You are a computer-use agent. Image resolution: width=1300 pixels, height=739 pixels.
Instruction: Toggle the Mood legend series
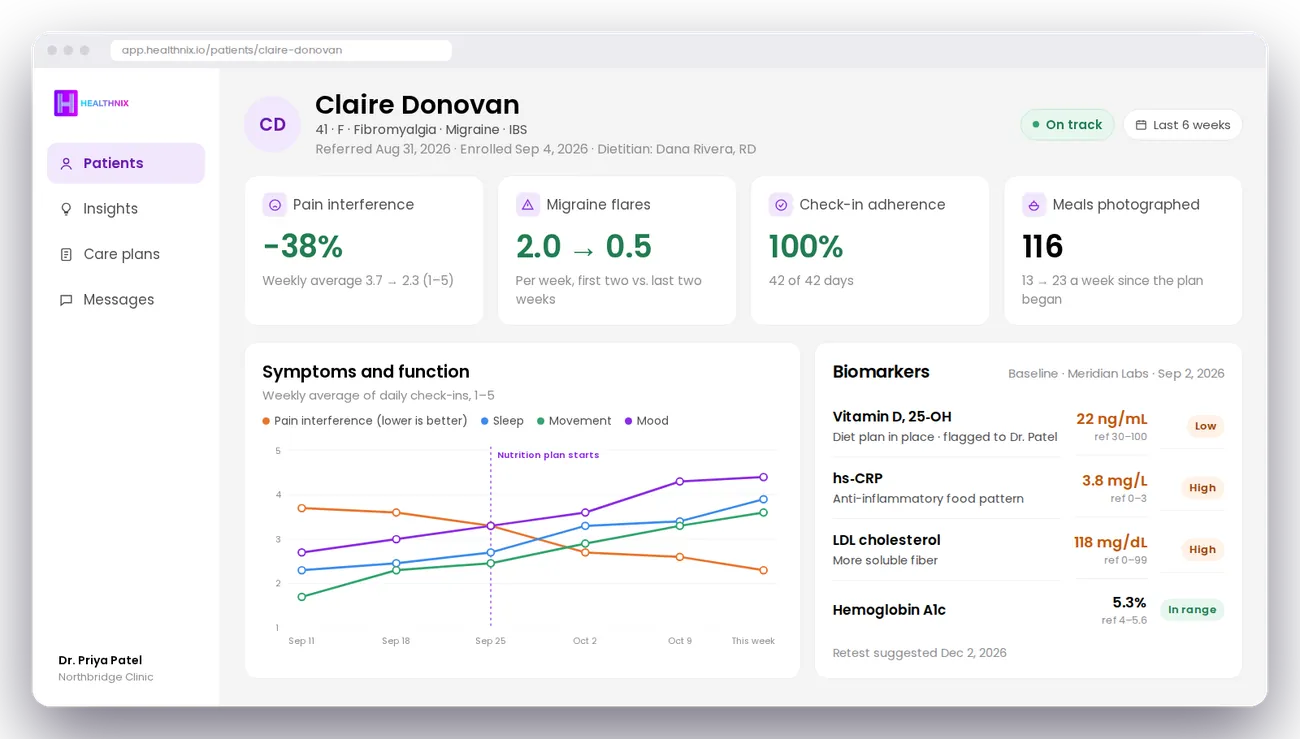click(646, 421)
